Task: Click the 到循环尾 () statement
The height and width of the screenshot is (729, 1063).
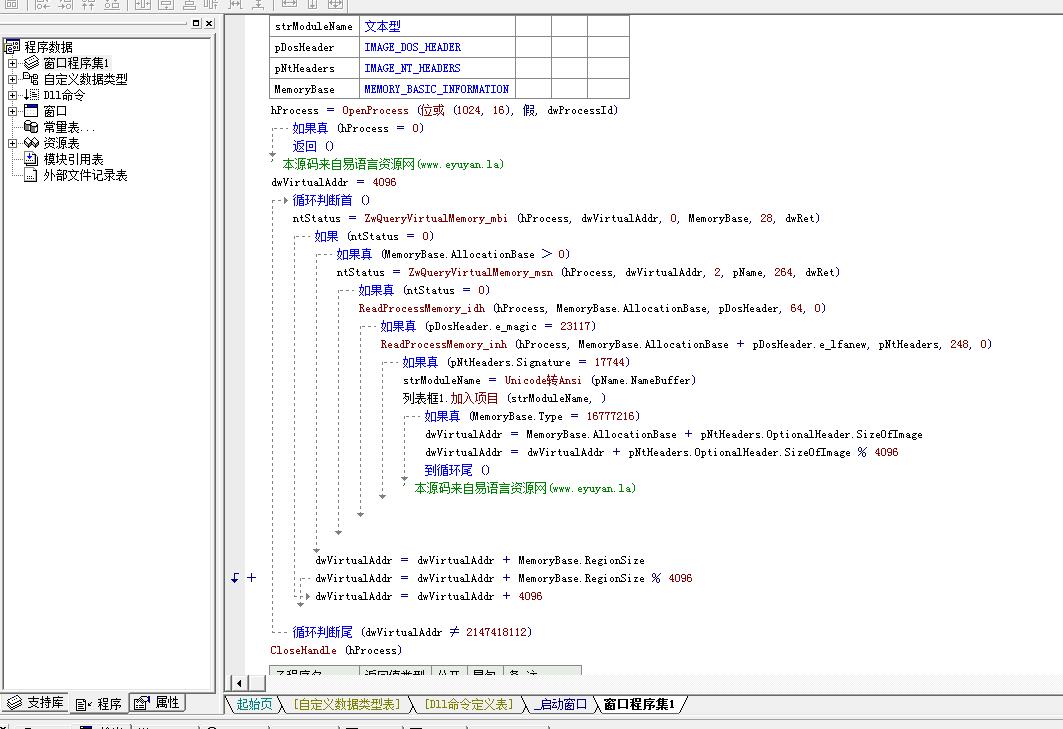Action: pos(457,470)
